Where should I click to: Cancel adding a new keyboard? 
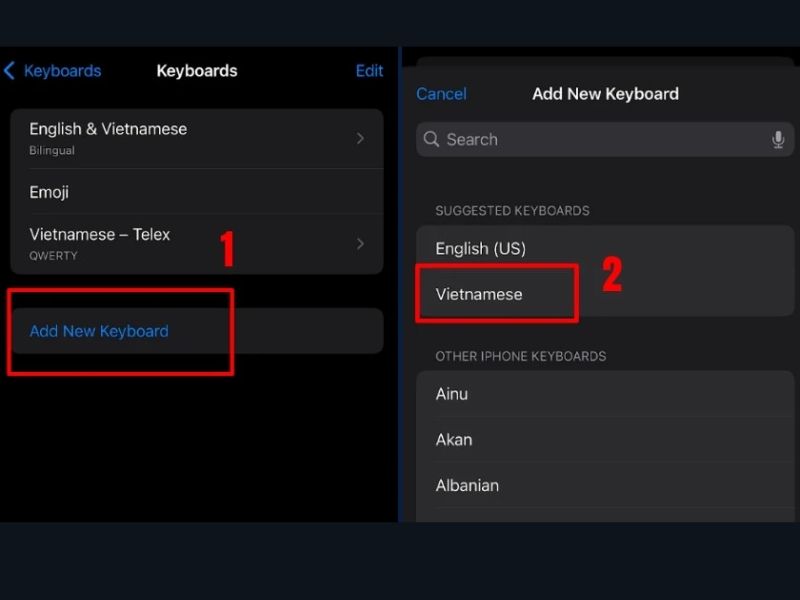point(441,94)
